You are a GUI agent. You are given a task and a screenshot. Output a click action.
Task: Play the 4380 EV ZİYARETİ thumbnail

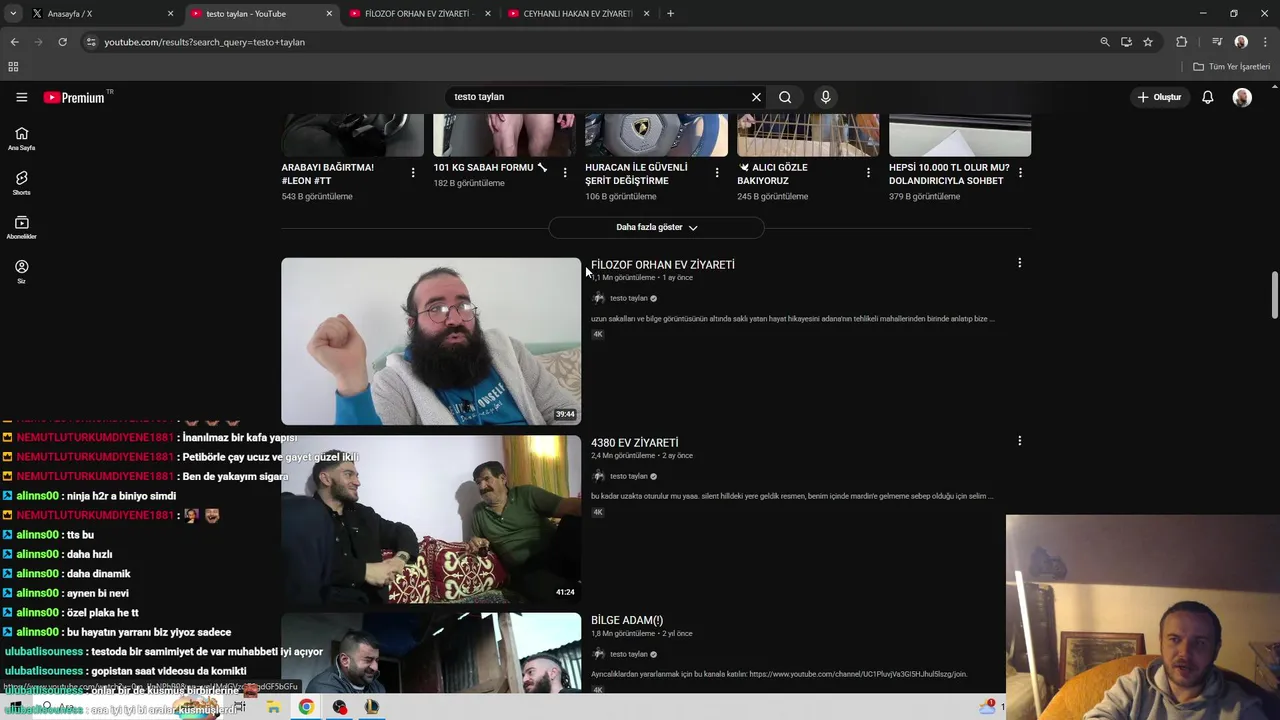(x=431, y=519)
